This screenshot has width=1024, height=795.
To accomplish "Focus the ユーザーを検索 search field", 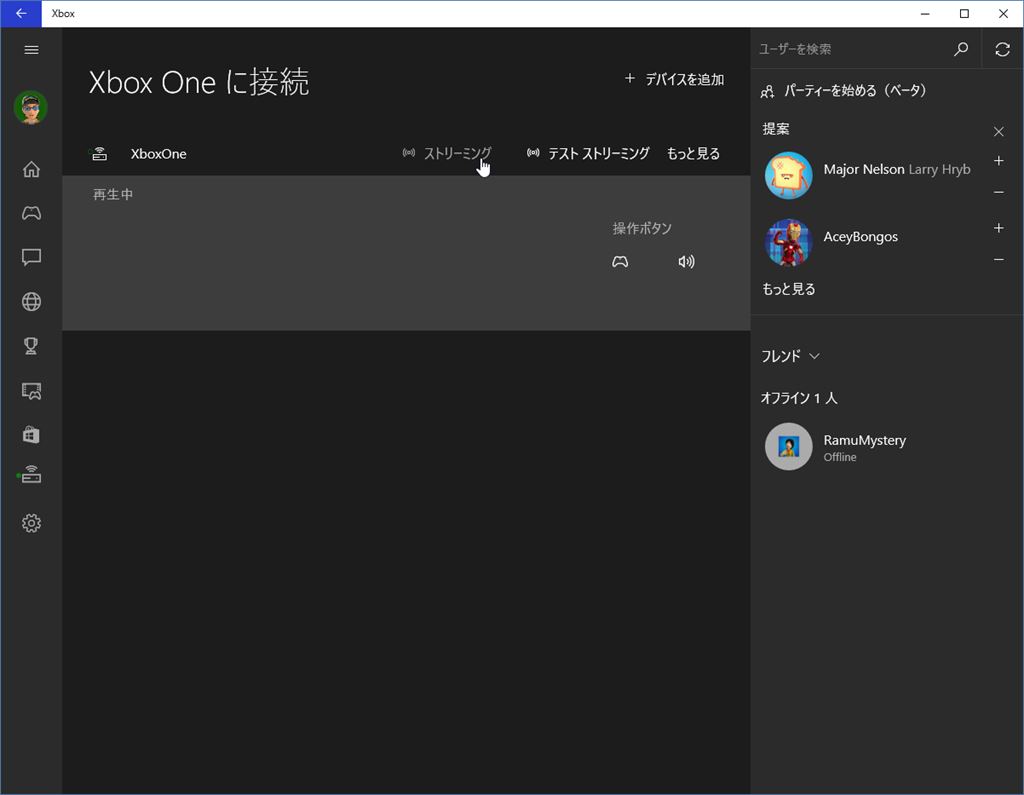I will pos(852,49).
